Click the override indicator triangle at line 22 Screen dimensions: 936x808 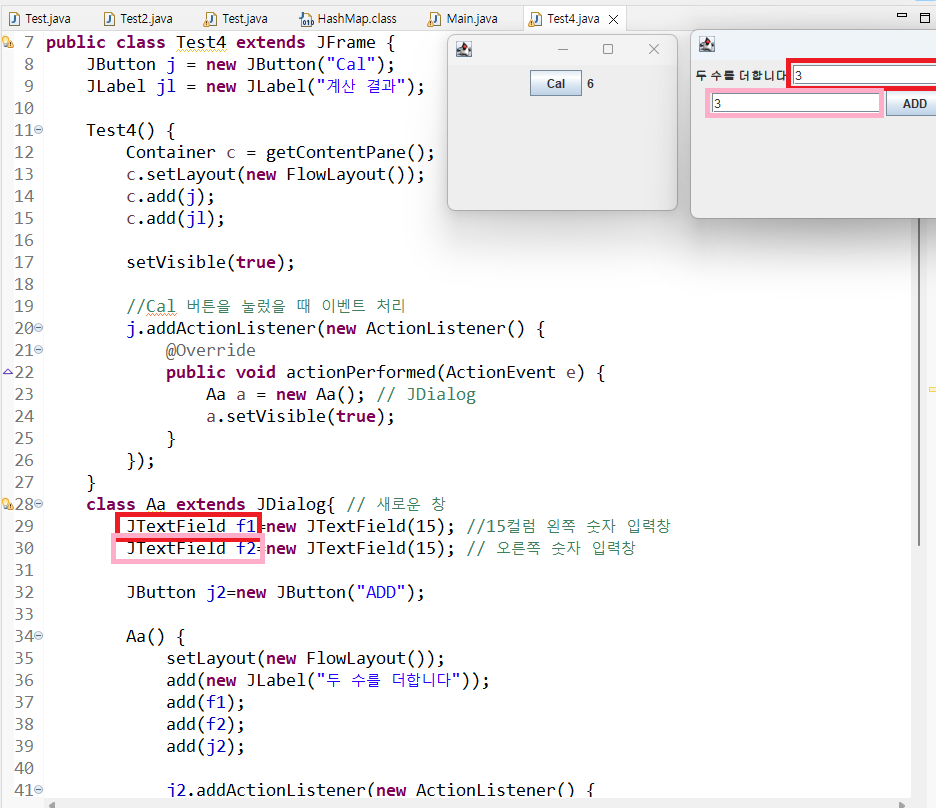click(8, 372)
